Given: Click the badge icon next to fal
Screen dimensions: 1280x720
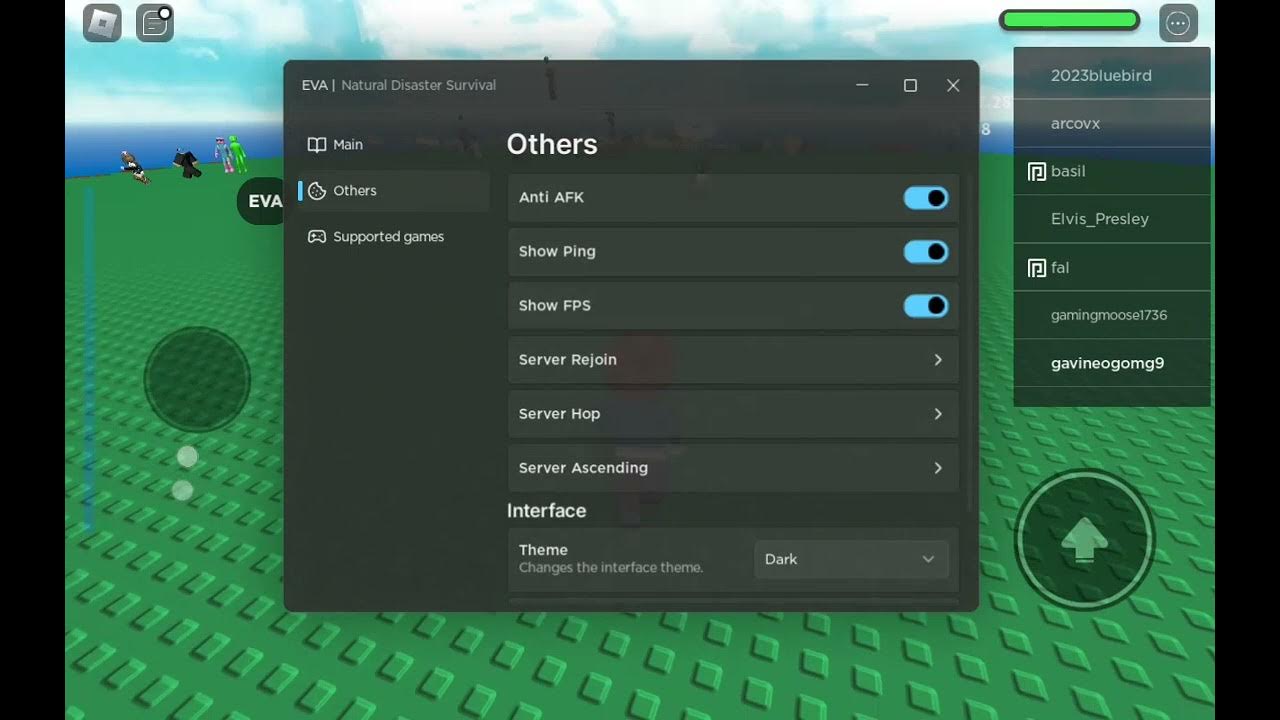Looking at the screenshot, I should (1037, 268).
